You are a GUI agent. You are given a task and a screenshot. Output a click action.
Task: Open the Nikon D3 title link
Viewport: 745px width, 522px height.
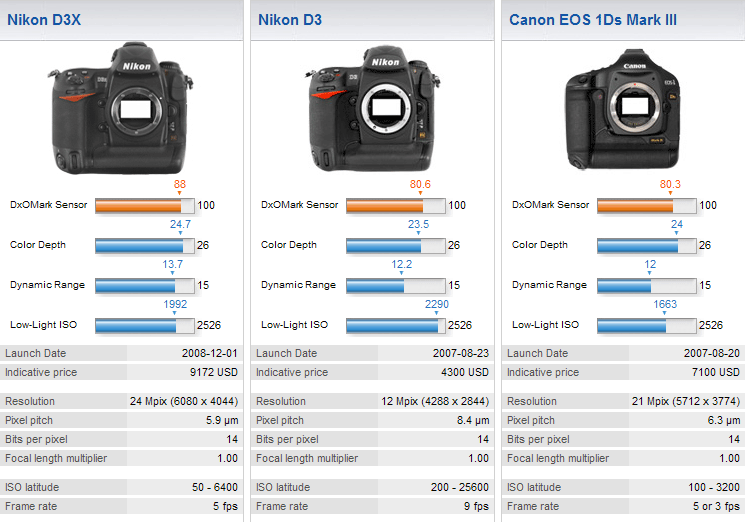pos(290,20)
